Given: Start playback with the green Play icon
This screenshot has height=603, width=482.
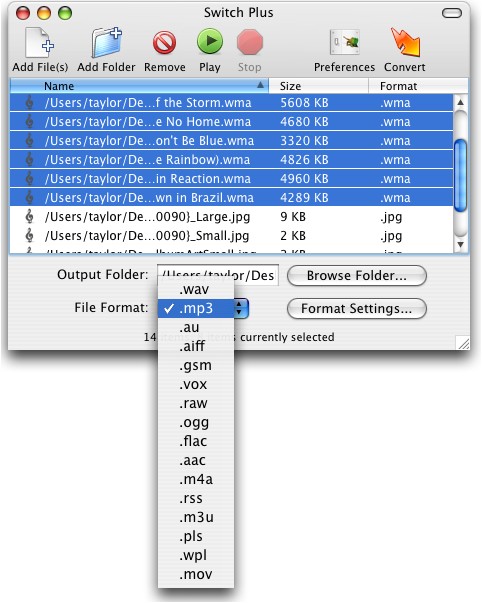Looking at the screenshot, I should [x=210, y=42].
